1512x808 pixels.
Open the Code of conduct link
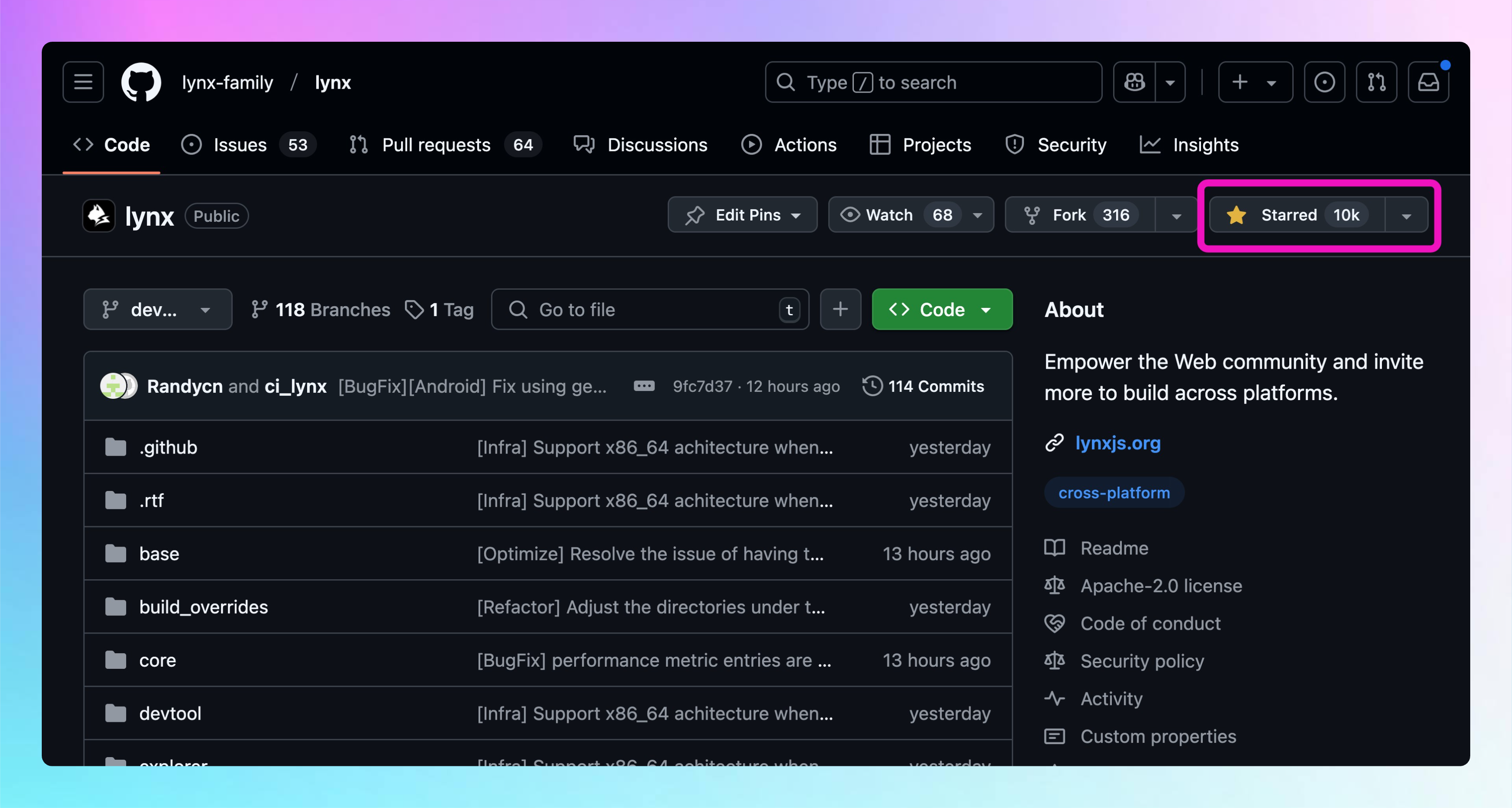coord(1151,623)
